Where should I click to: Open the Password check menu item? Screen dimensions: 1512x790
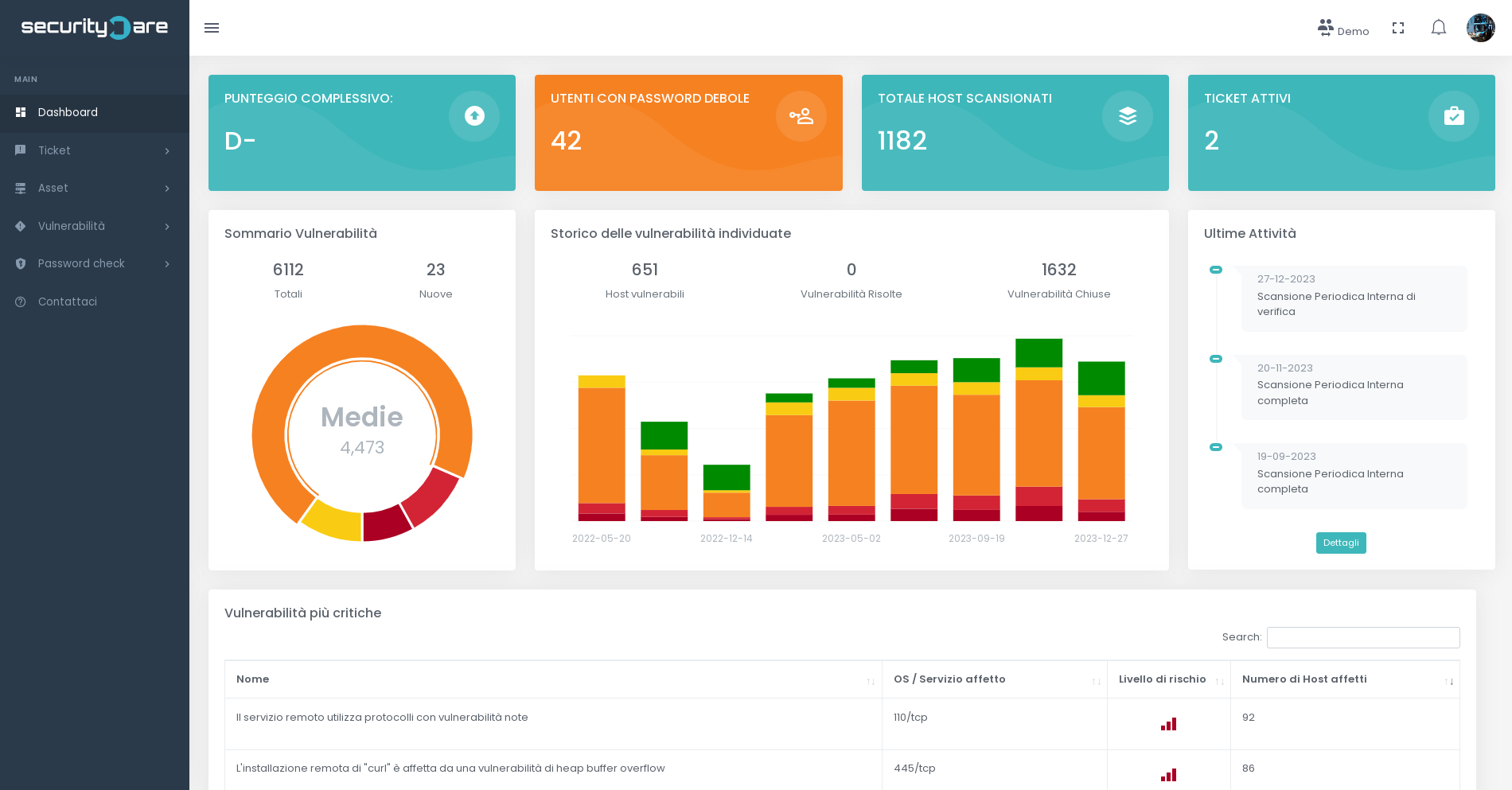95,263
